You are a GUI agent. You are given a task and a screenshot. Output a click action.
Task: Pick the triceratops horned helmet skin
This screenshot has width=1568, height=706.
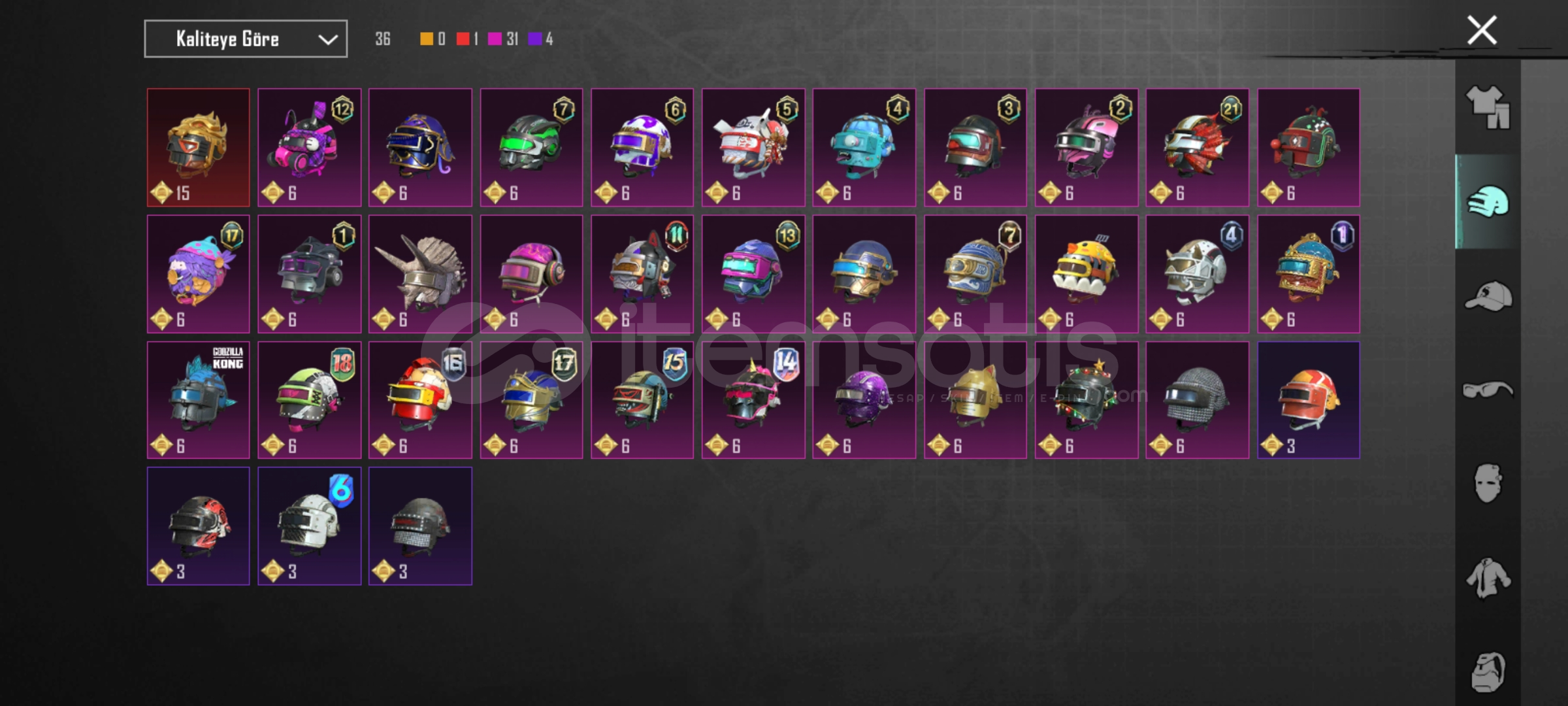(420, 274)
